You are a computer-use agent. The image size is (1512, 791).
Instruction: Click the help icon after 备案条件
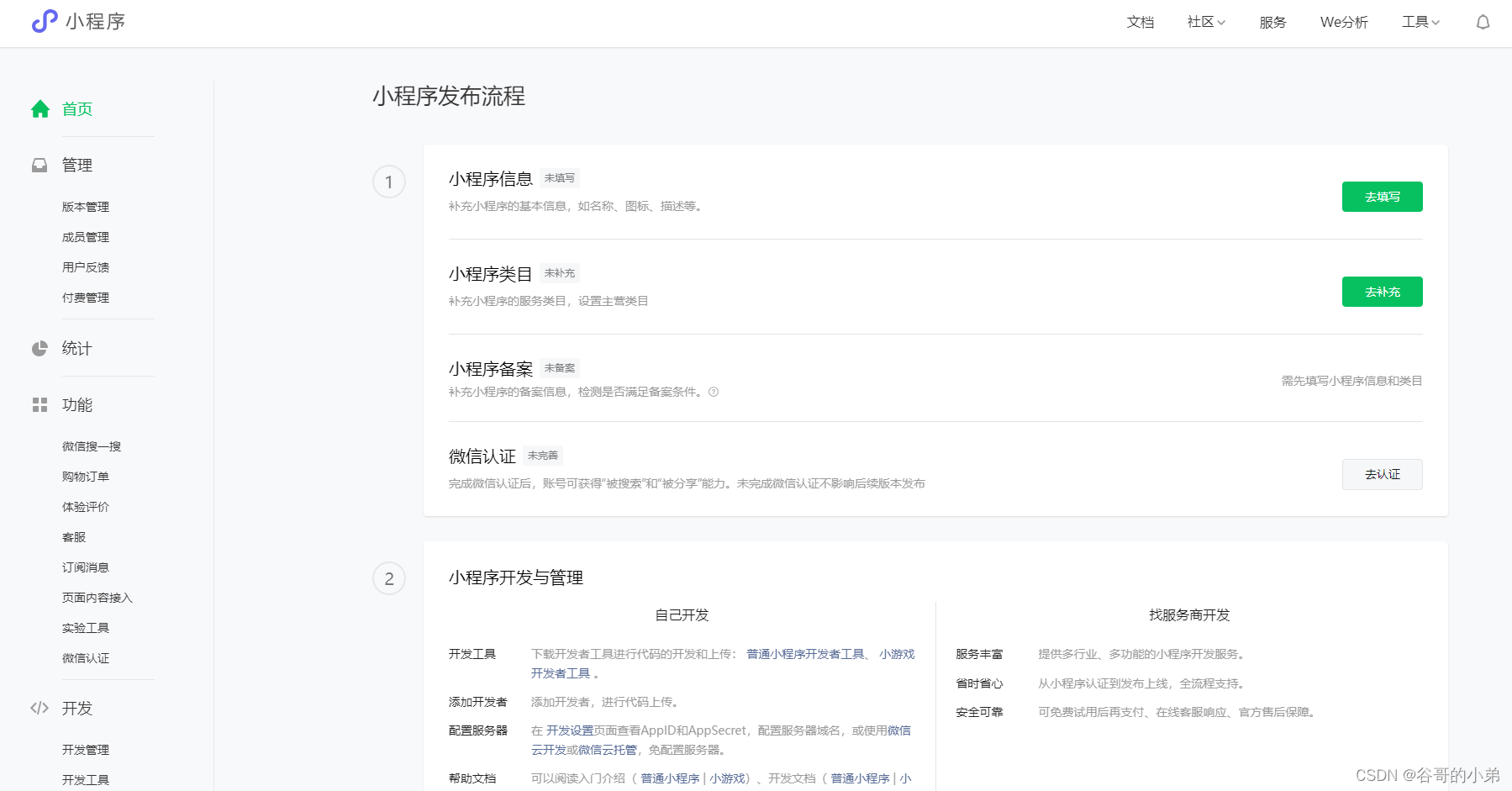[714, 392]
